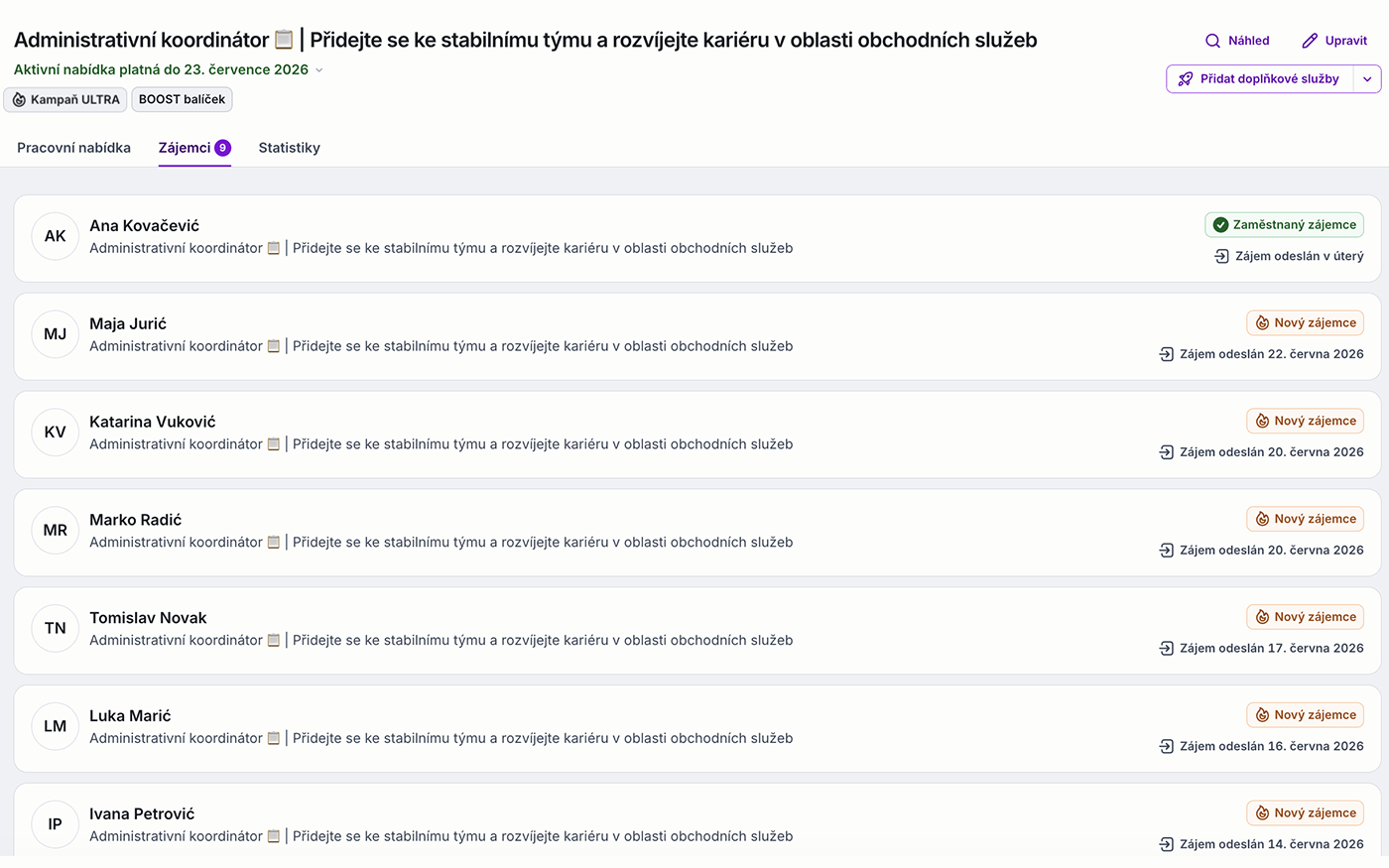
Task: Expand the additional services dropdown arrow
Action: pos(1367,79)
